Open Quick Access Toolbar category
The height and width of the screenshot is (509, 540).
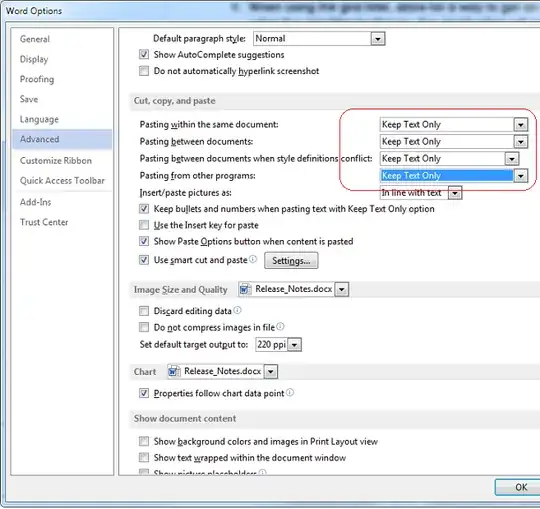[62, 180]
